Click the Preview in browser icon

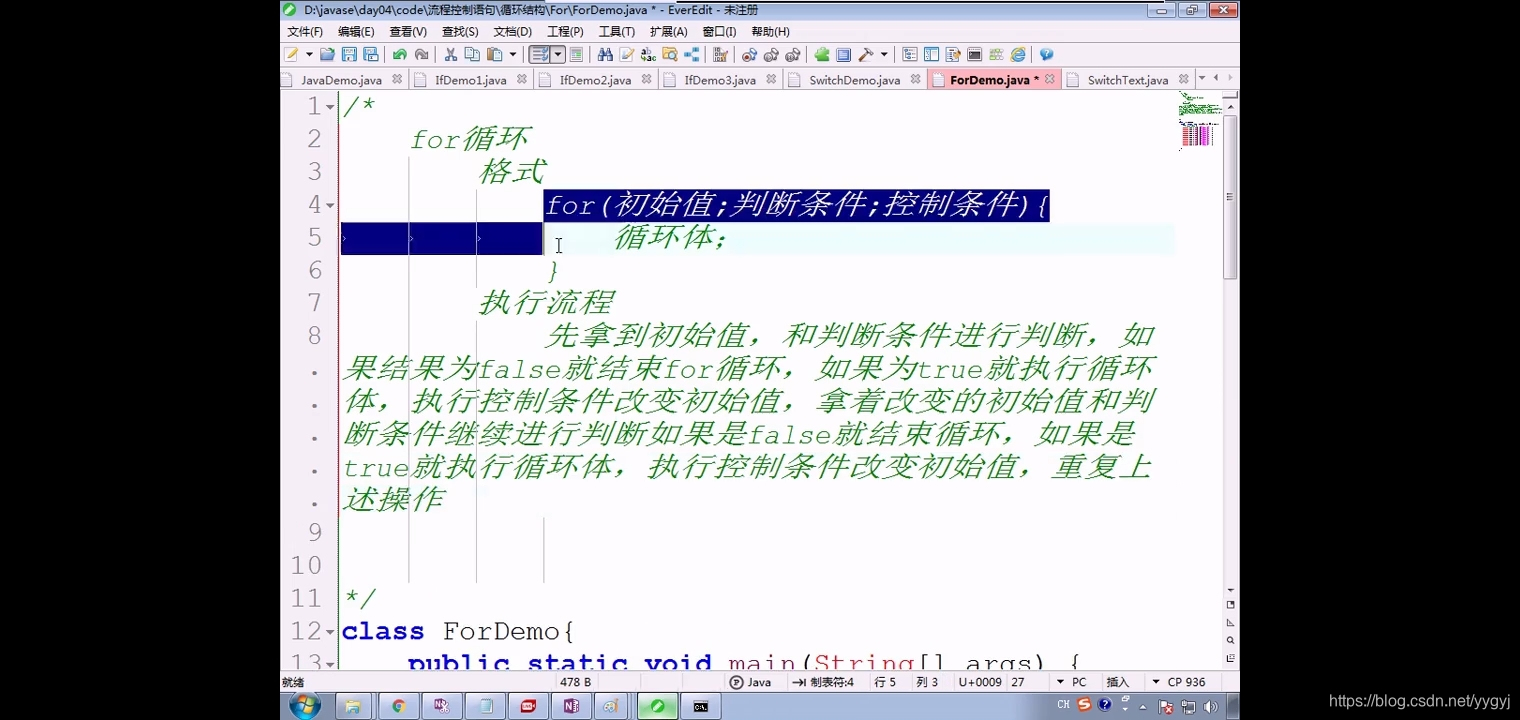coord(1018,55)
